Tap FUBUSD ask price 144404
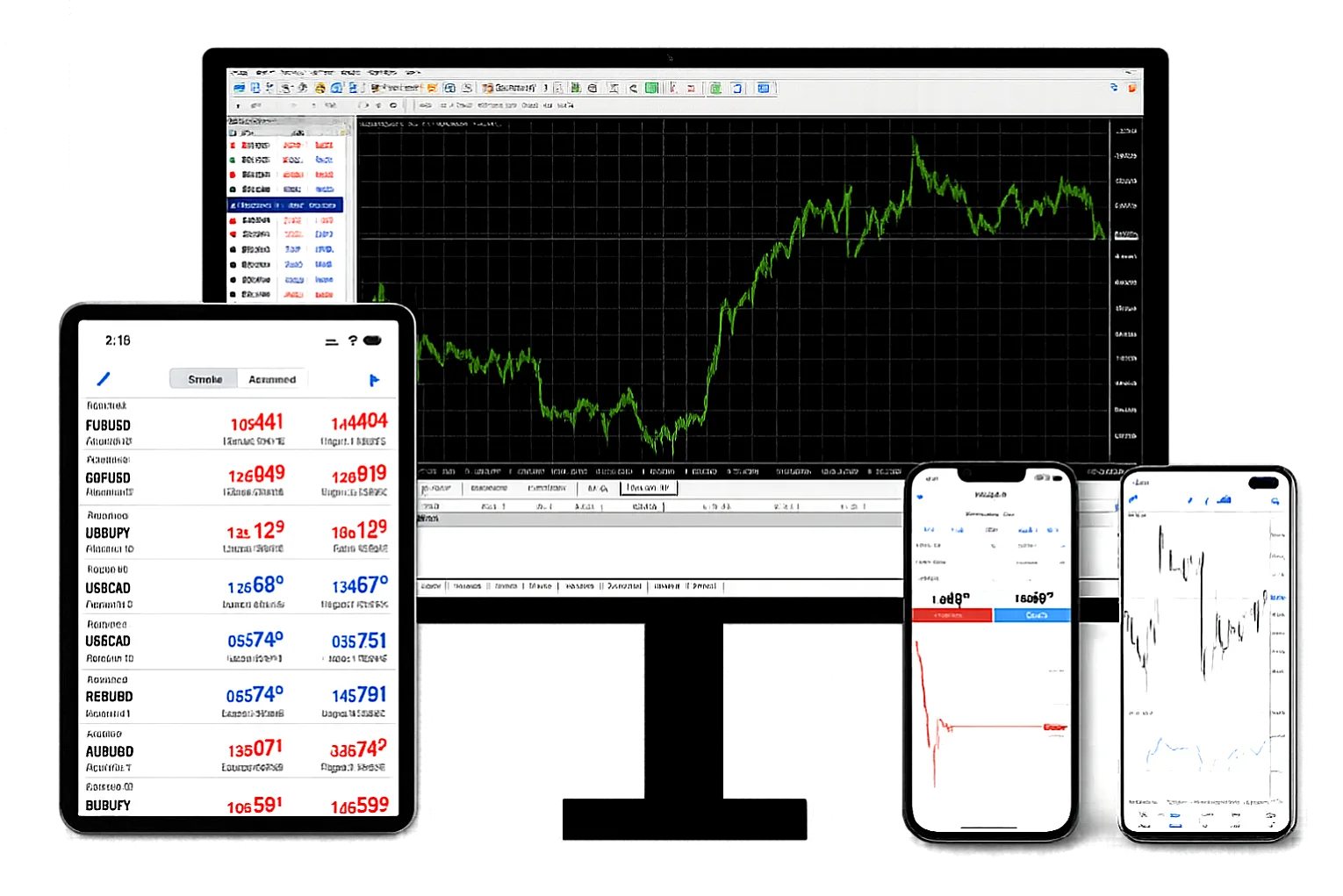 359,422
